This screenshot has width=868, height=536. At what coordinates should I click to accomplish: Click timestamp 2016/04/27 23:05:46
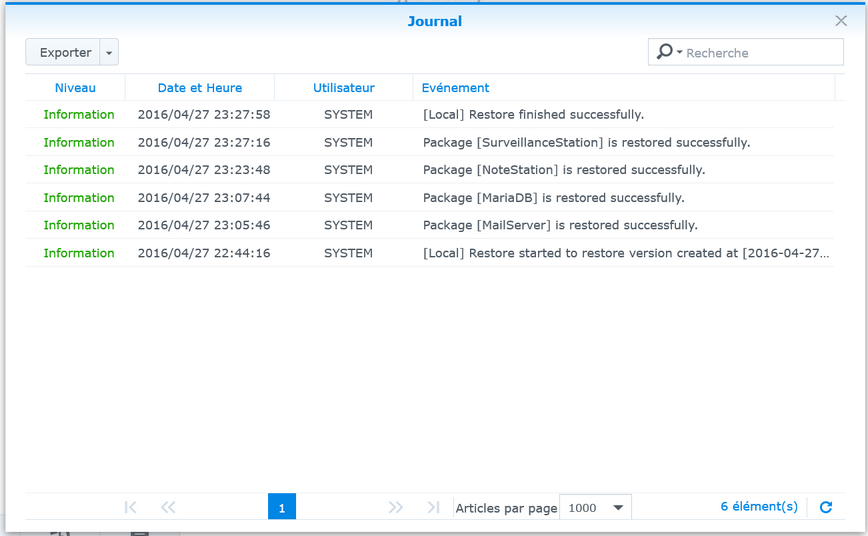coord(204,225)
